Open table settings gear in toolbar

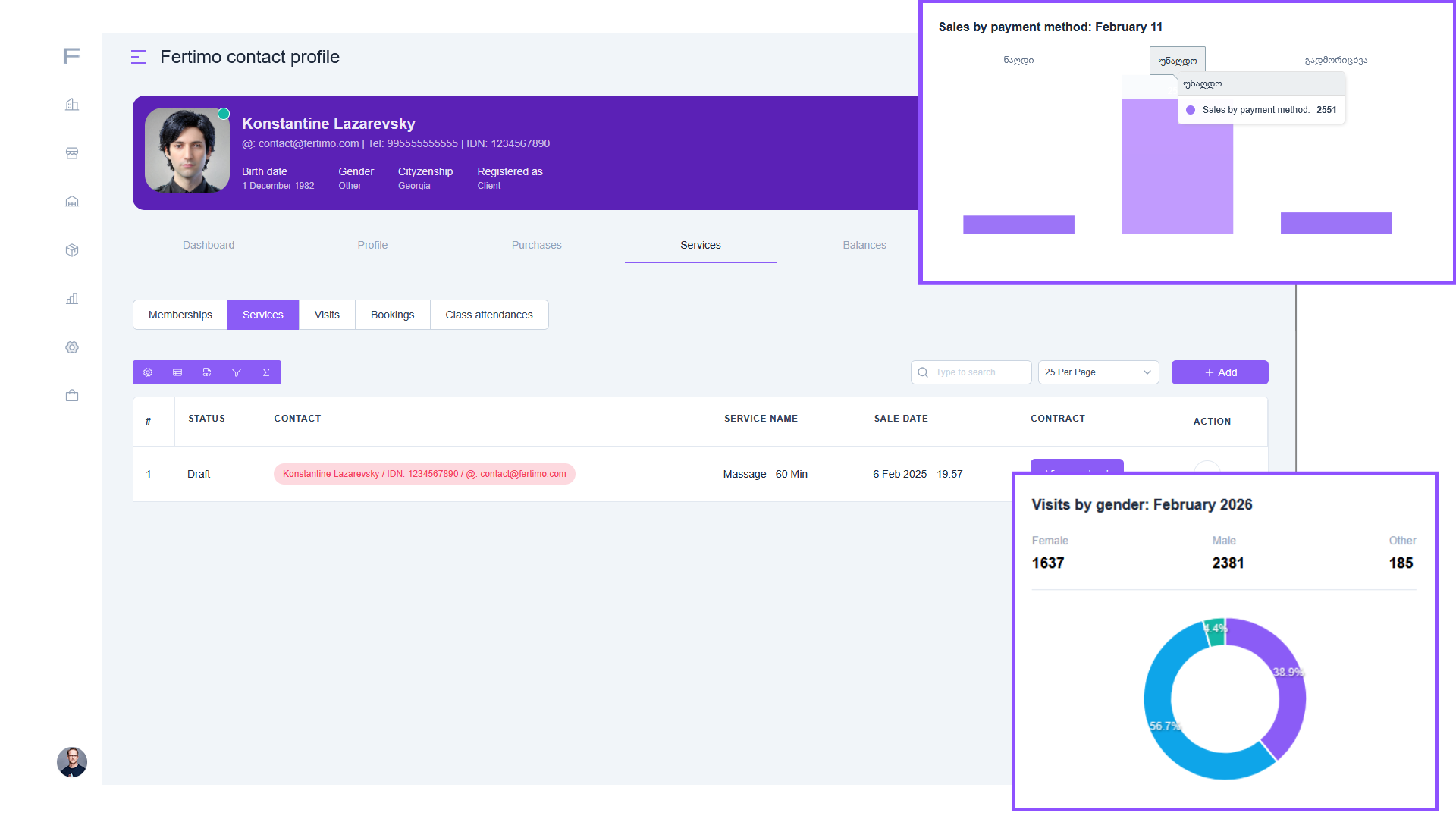148,372
